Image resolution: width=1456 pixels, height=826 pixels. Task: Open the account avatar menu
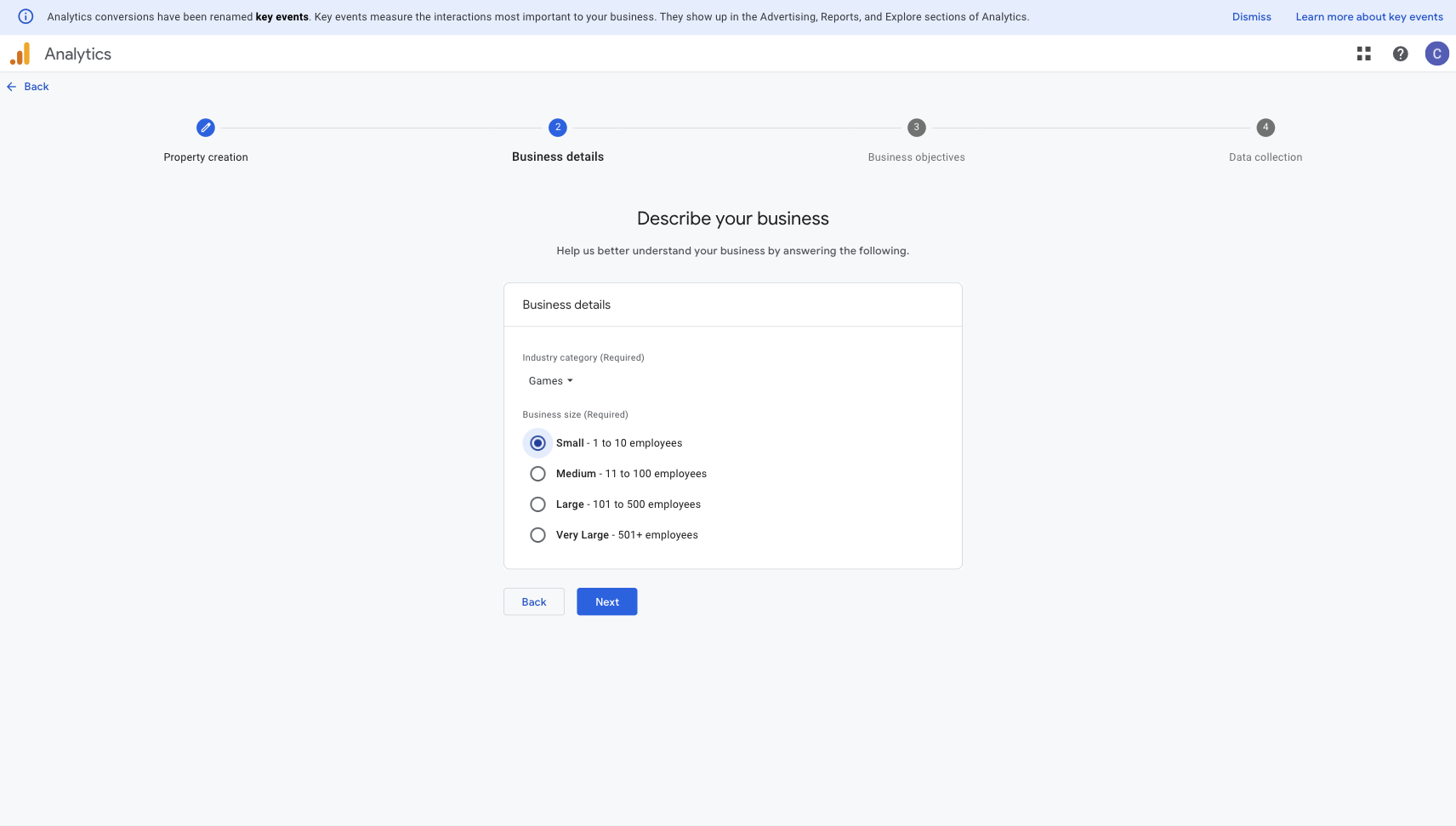pyautogui.click(x=1436, y=54)
